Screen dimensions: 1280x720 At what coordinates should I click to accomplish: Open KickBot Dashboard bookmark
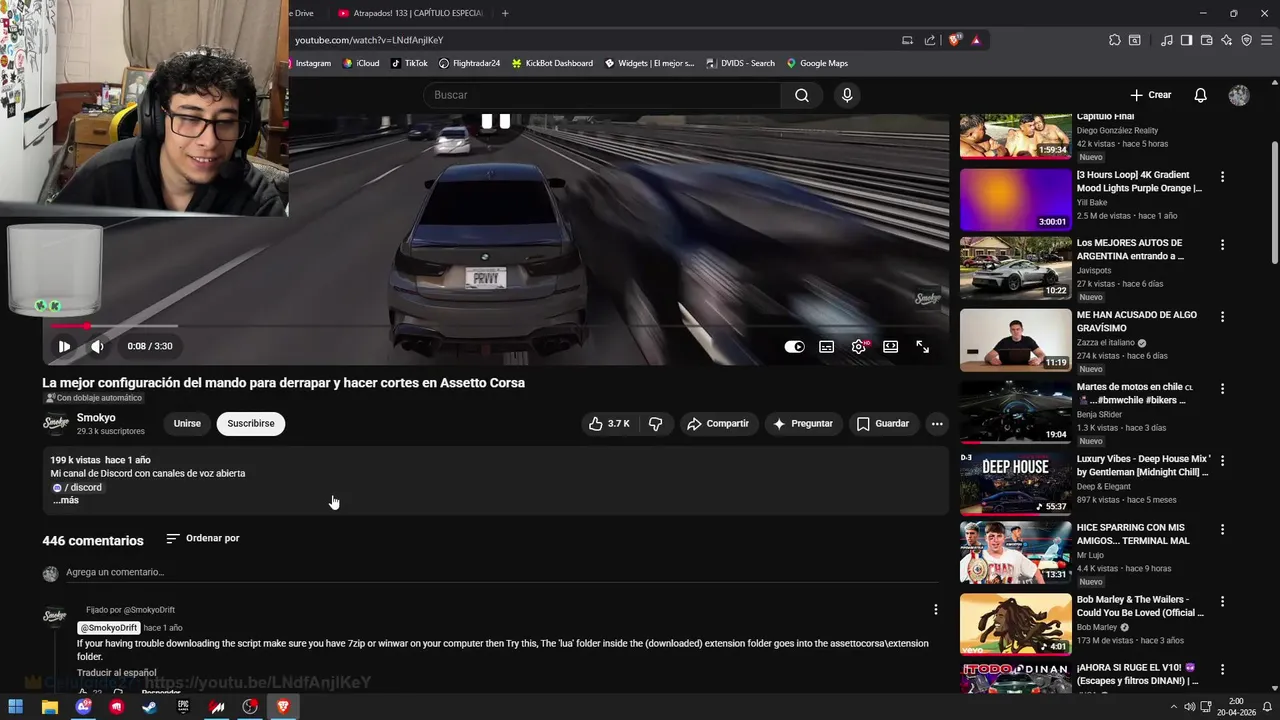(552, 63)
